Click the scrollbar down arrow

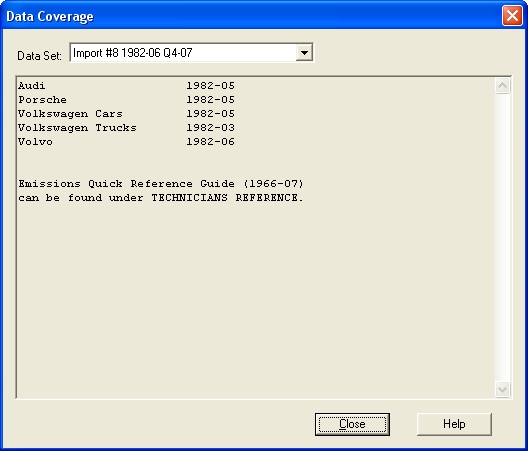pyautogui.click(x=502, y=390)
